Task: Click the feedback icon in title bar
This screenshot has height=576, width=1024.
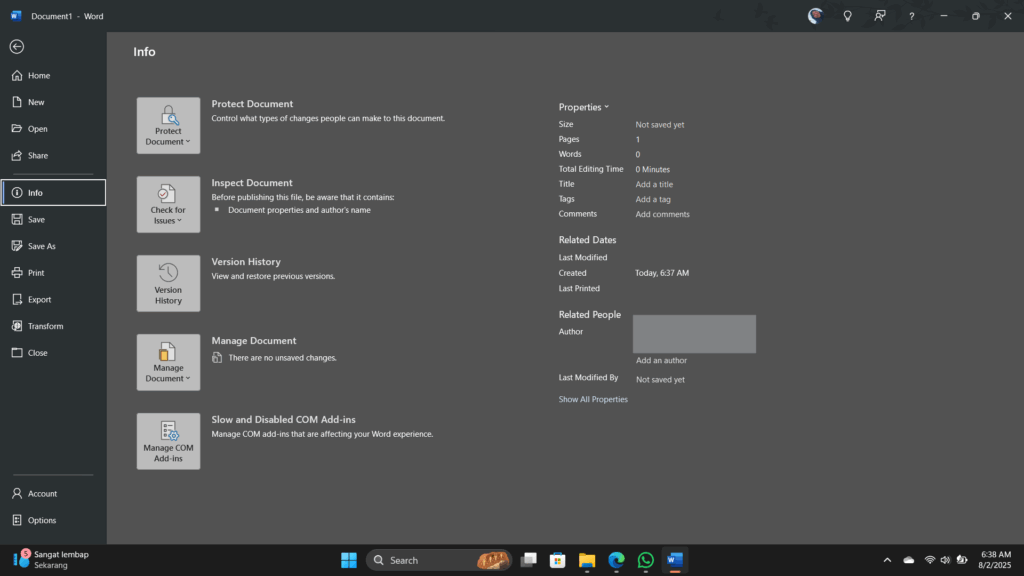Action: (x=880, y=16)
